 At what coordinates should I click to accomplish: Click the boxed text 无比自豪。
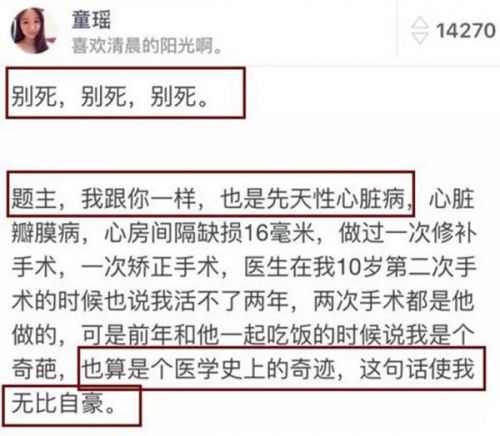[x=64, y=403]
